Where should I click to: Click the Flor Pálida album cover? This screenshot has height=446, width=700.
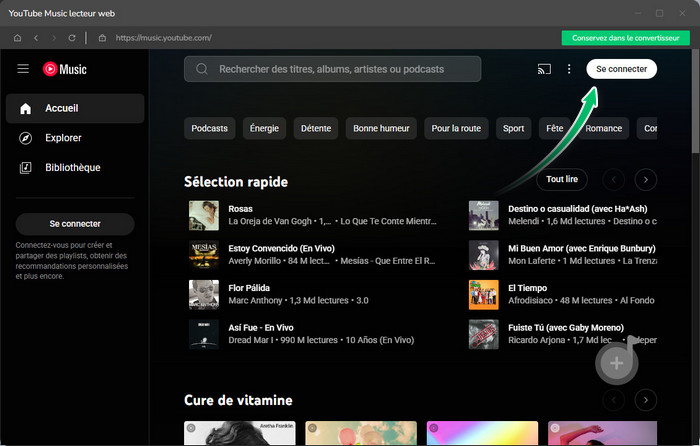coord(204,295)
